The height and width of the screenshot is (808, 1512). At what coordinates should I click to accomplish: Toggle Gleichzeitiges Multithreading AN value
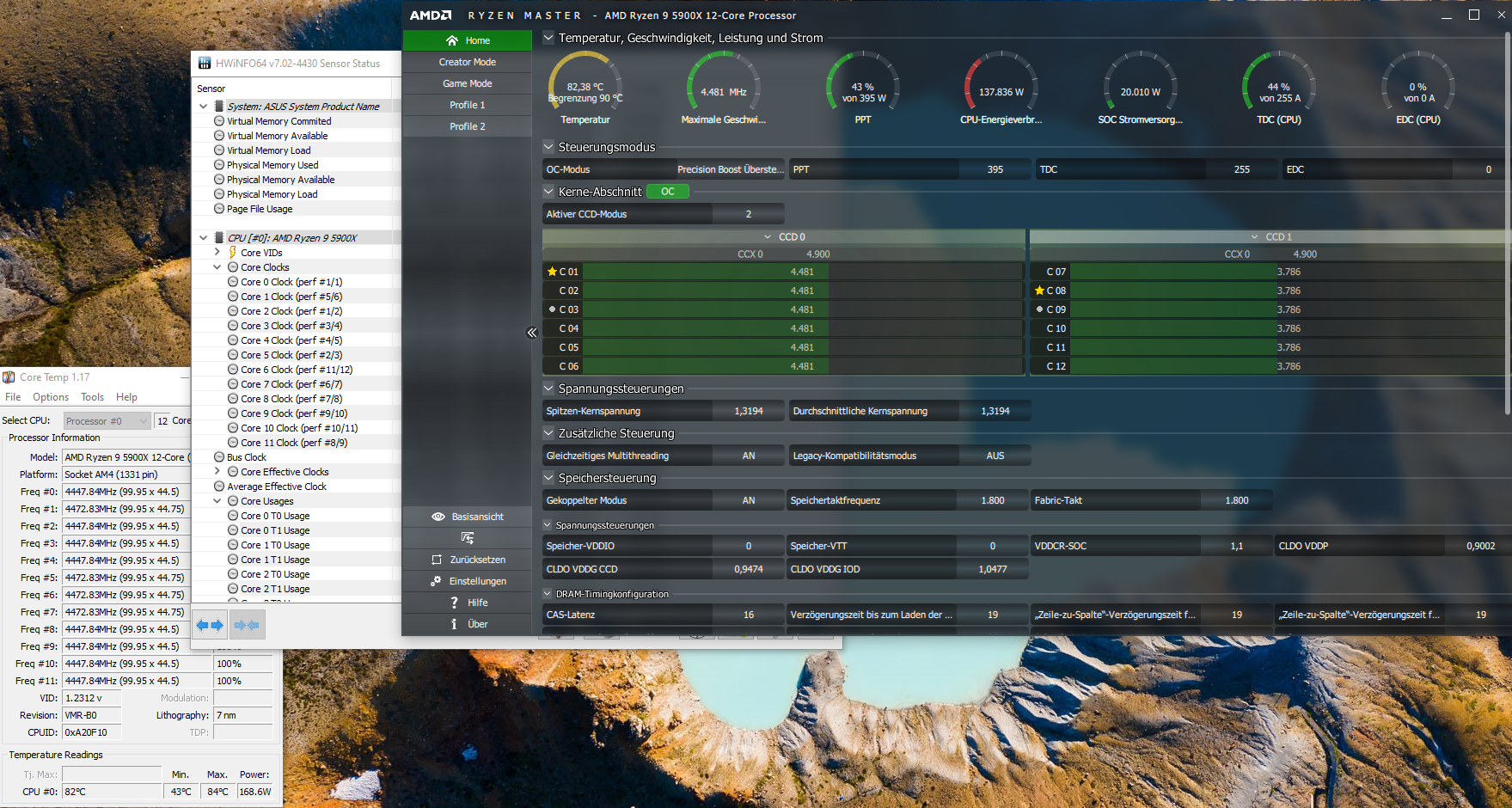click(749, 456)
